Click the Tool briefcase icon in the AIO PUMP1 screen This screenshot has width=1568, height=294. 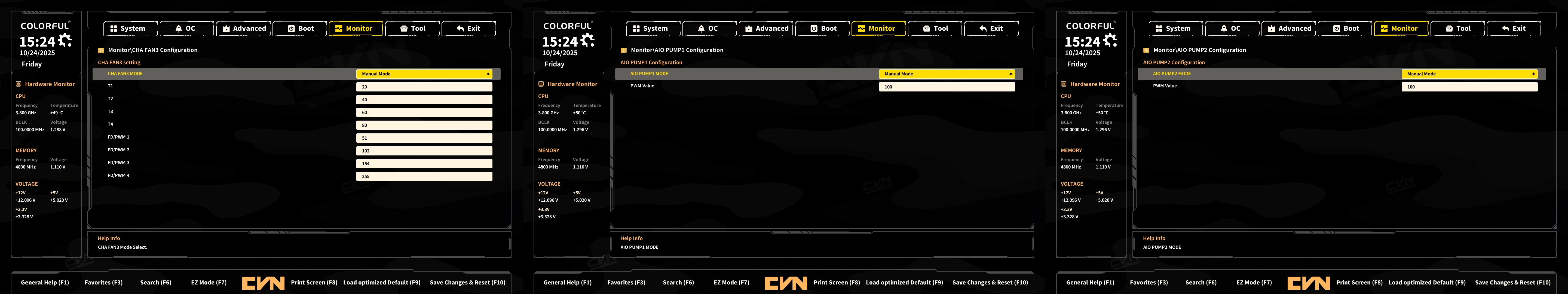[926, 29]
